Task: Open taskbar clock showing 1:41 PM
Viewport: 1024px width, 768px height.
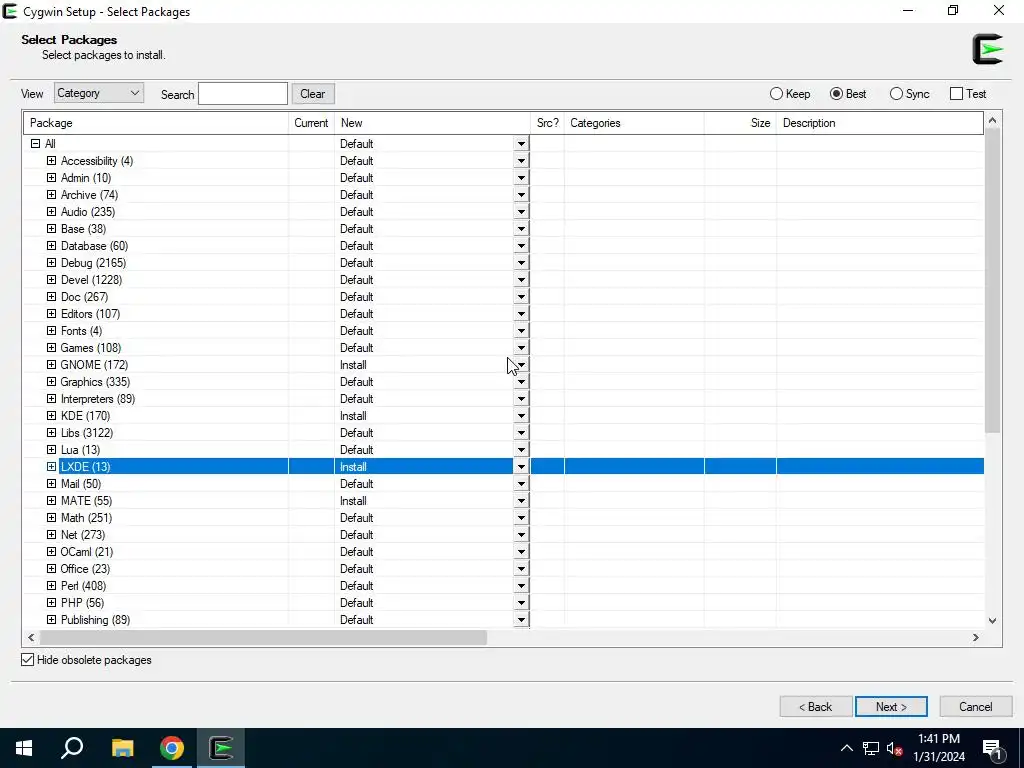Action: click(x=939, y=748)
